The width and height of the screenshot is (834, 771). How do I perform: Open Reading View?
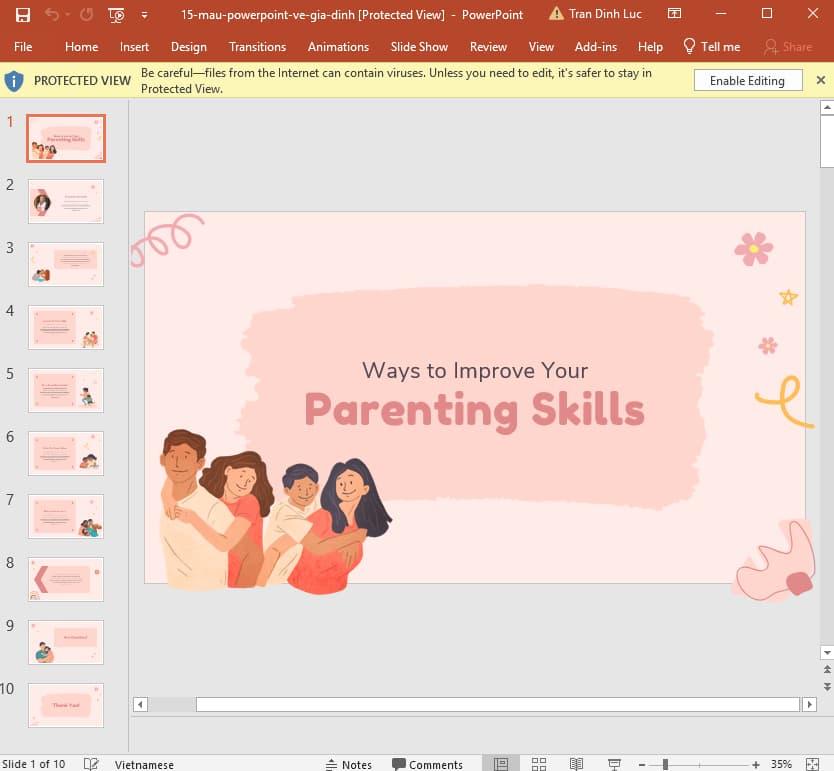[576, 764]
